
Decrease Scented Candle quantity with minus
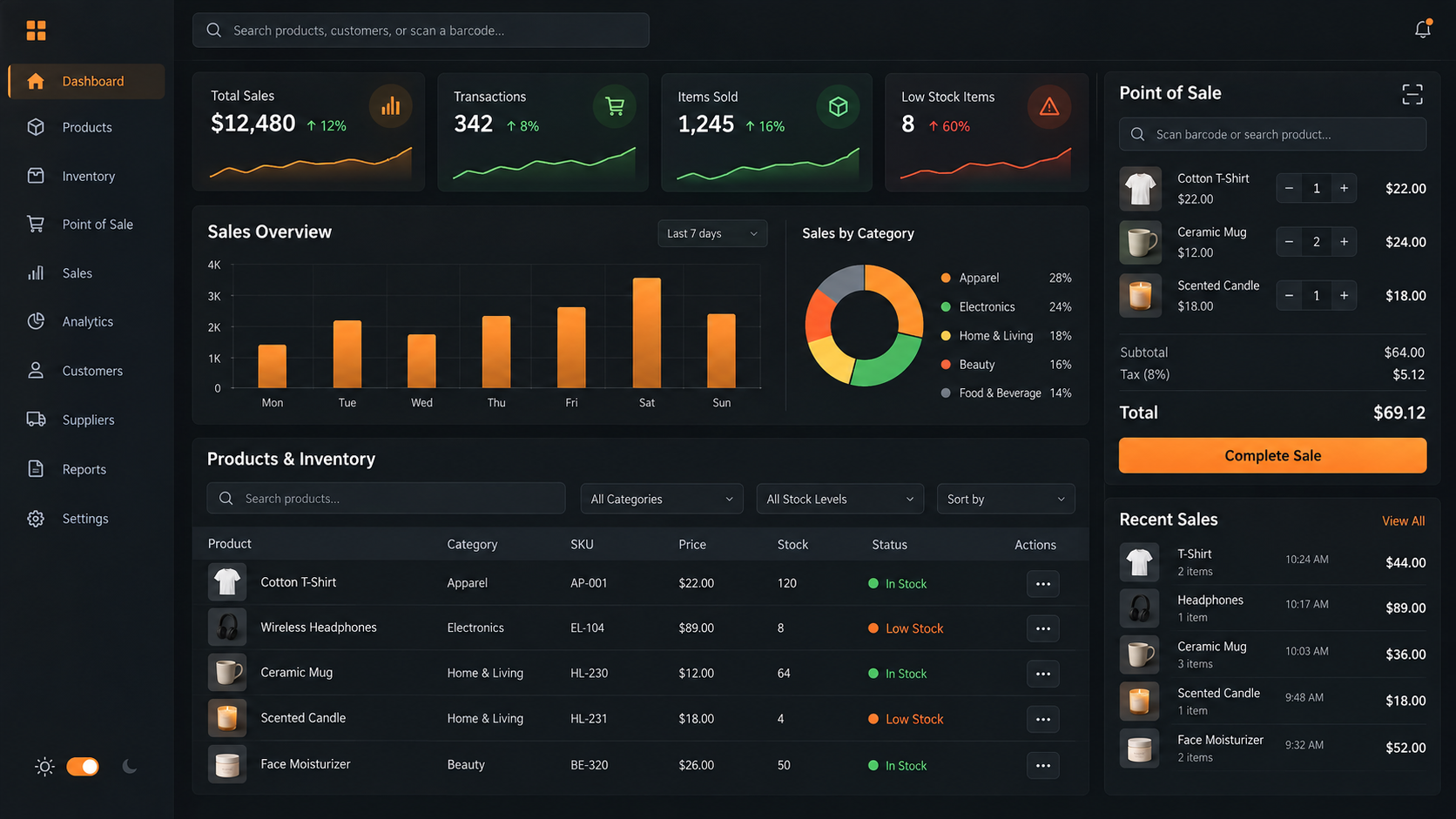click(x=1289, y=296)
